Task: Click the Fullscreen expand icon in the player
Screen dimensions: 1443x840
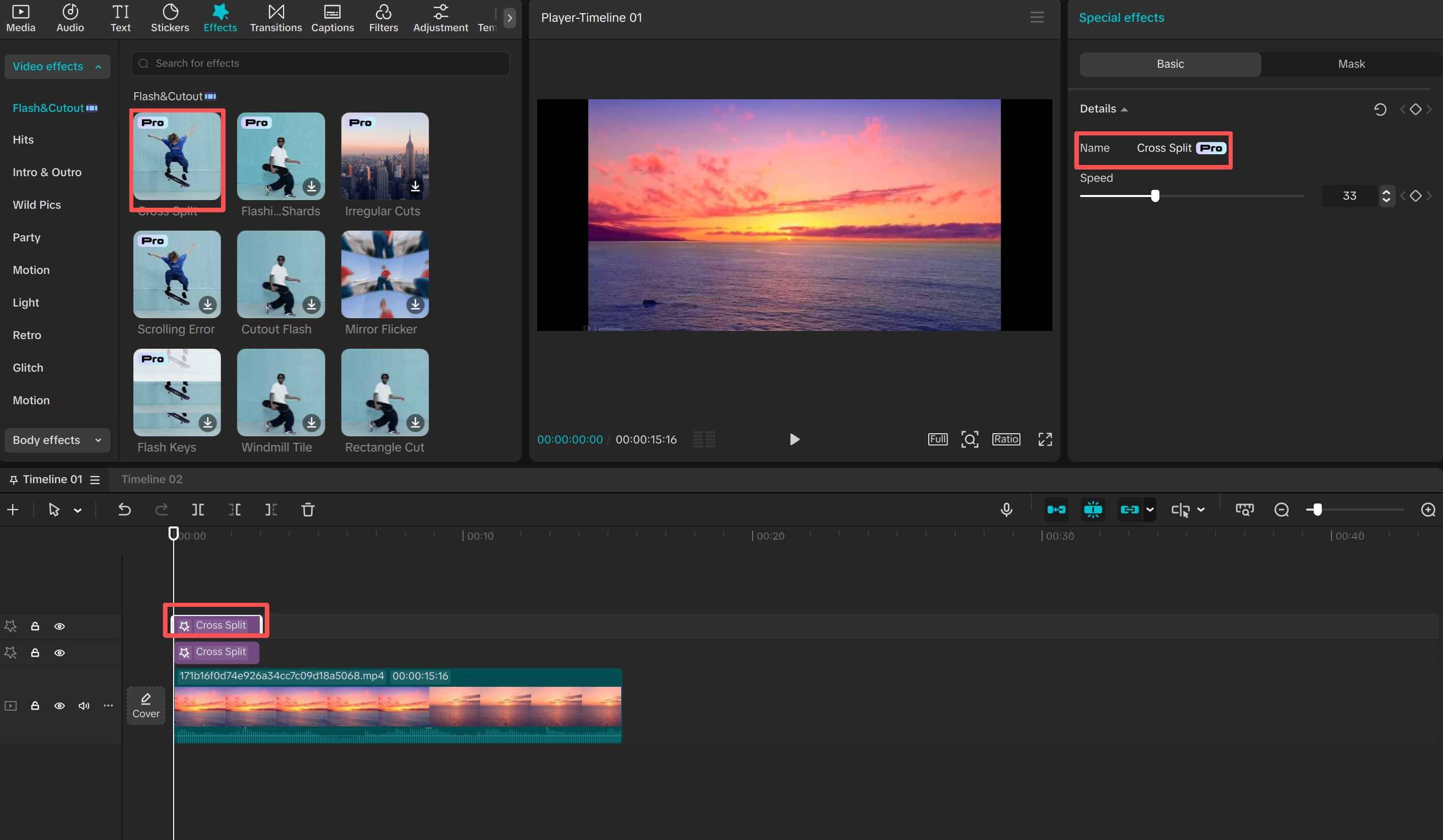Action: (x=1045, y=439)
